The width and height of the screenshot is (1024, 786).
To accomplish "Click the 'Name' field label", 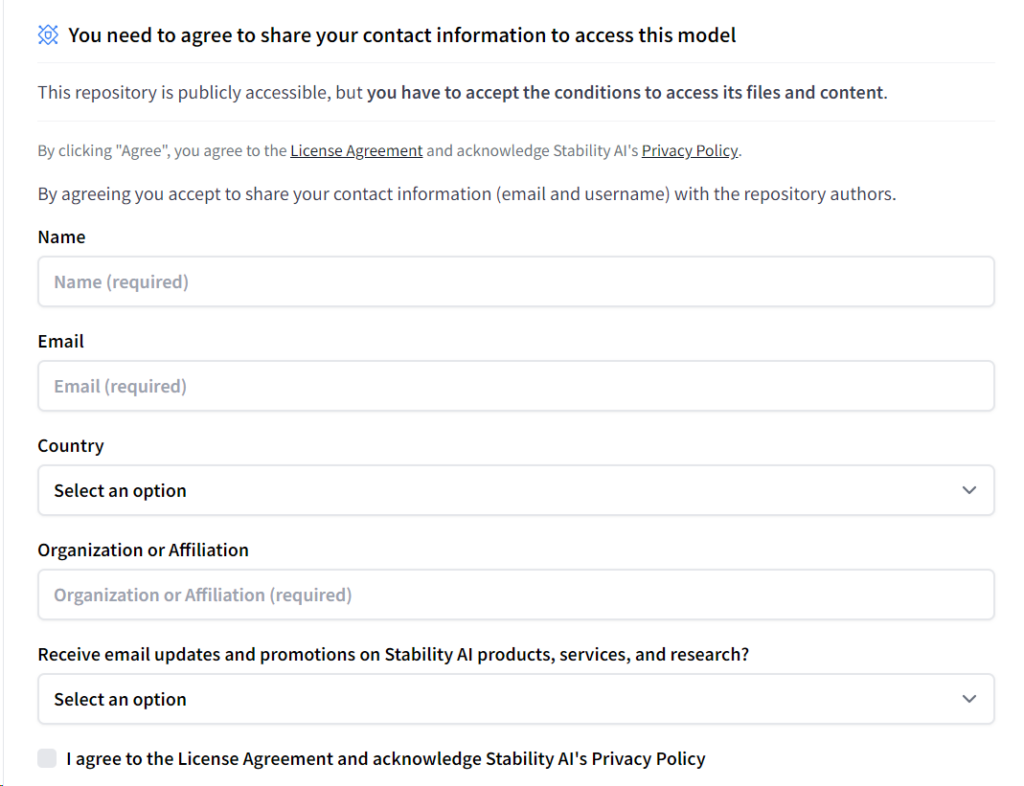I will click(61, 237).
